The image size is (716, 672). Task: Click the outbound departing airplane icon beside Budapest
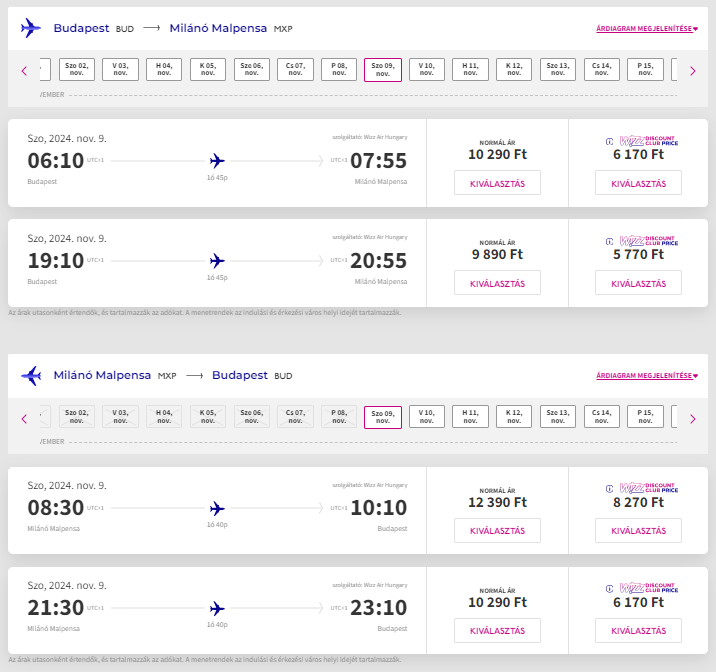tap(31, 28)
